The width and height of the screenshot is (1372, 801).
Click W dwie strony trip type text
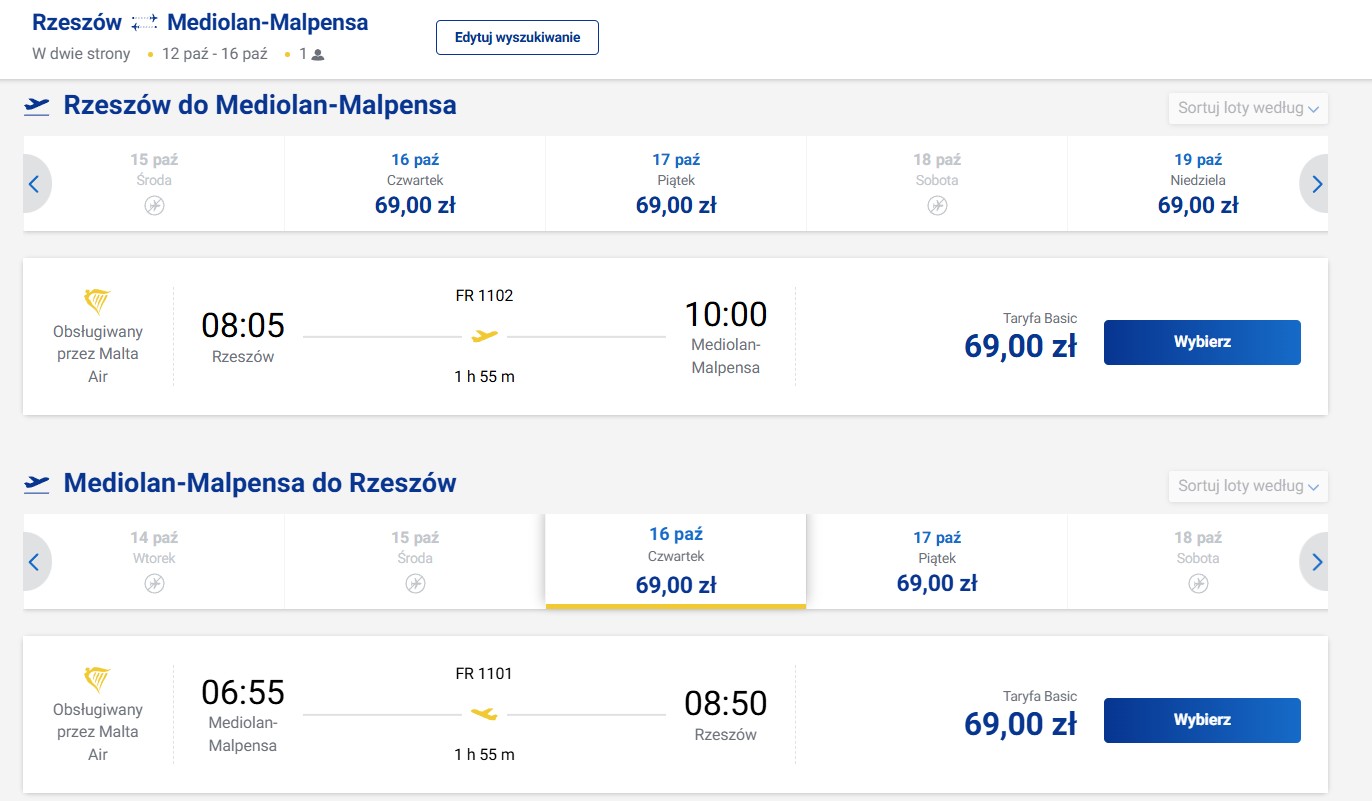(82, 54)
